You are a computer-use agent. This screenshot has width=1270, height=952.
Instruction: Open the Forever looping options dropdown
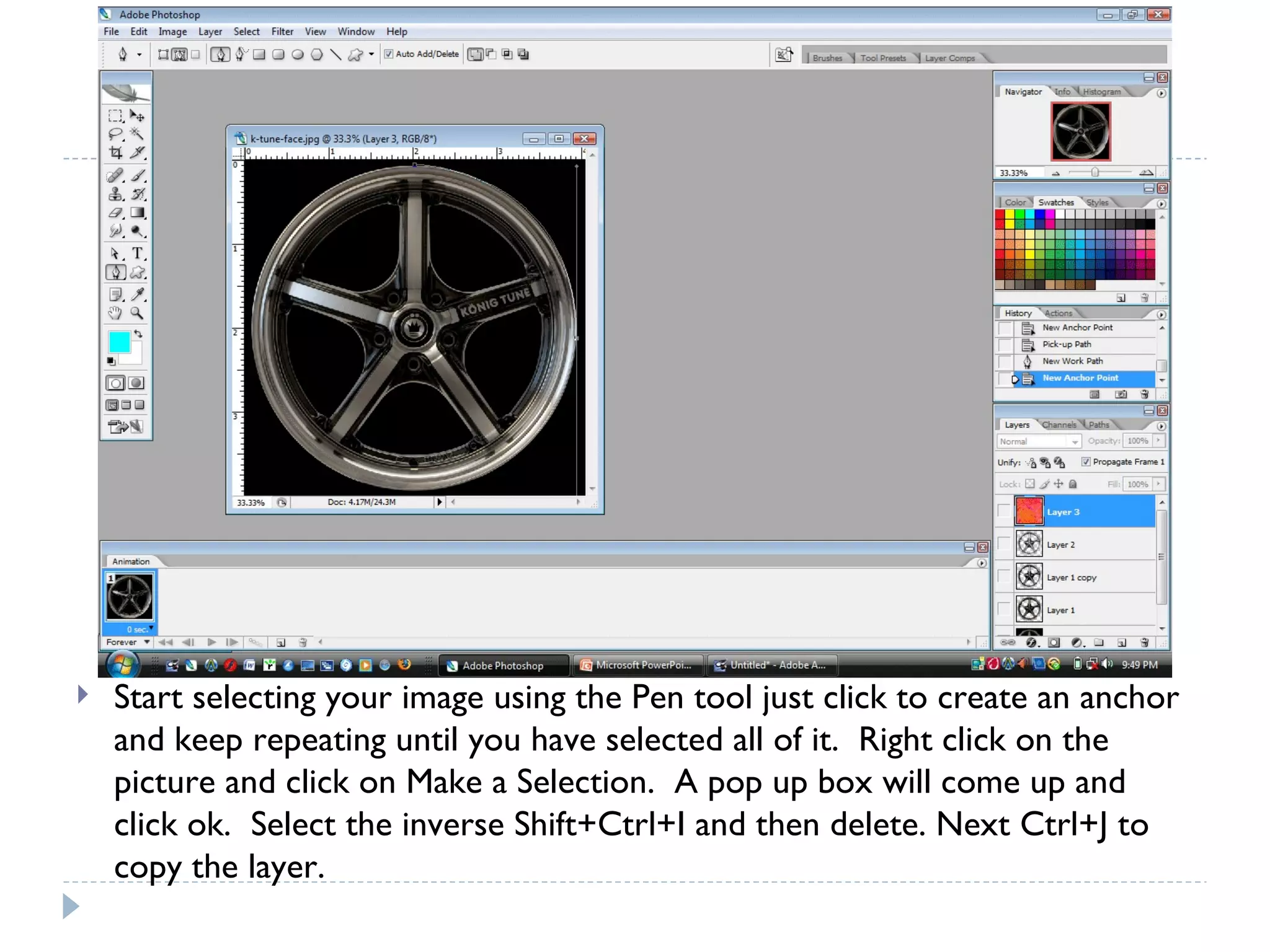coord(128,642)
